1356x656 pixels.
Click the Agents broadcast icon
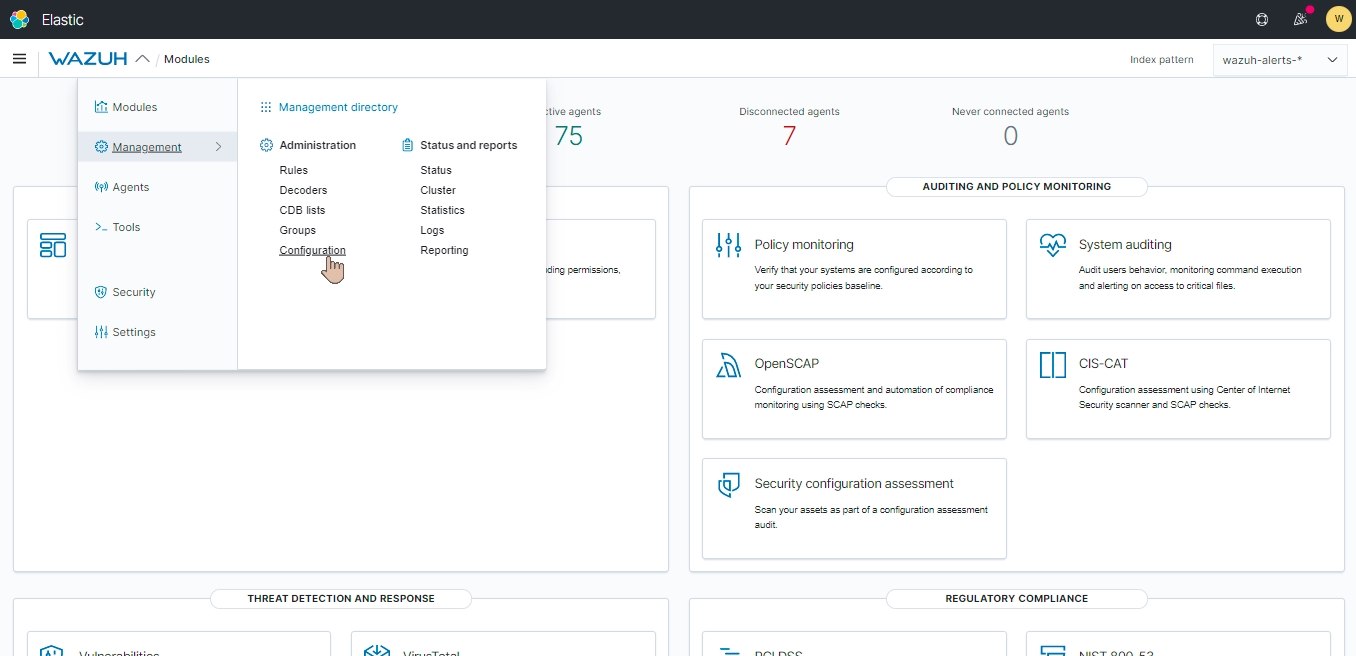[x=101, y=187]
